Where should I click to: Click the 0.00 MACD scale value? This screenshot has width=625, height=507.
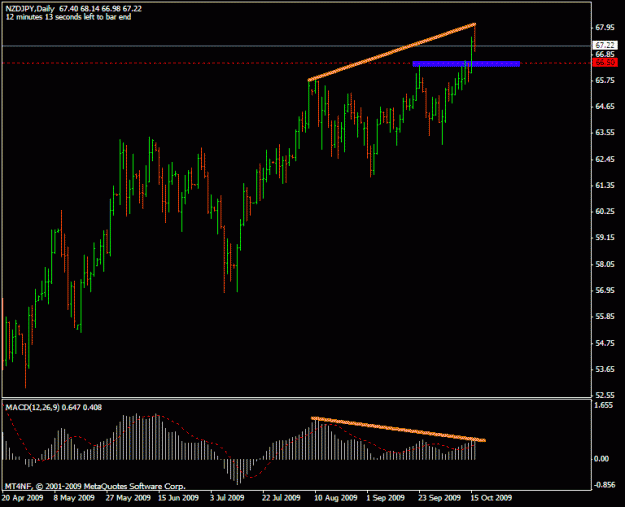click(601, 459)
